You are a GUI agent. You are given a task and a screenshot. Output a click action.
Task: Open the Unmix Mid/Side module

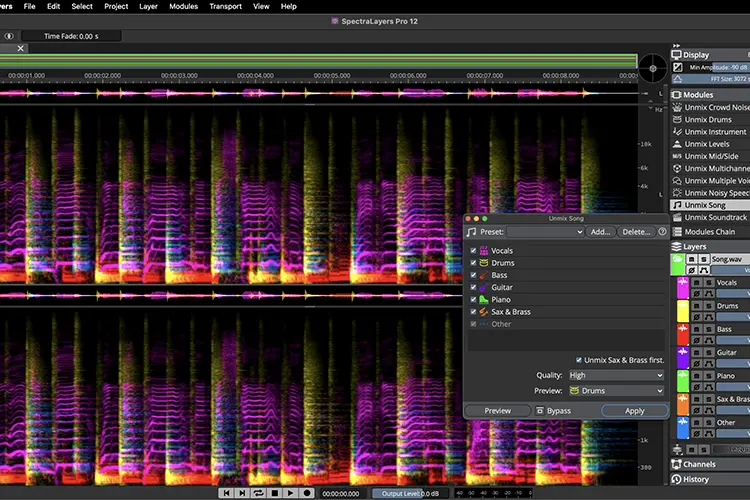[x=711, y=156]
